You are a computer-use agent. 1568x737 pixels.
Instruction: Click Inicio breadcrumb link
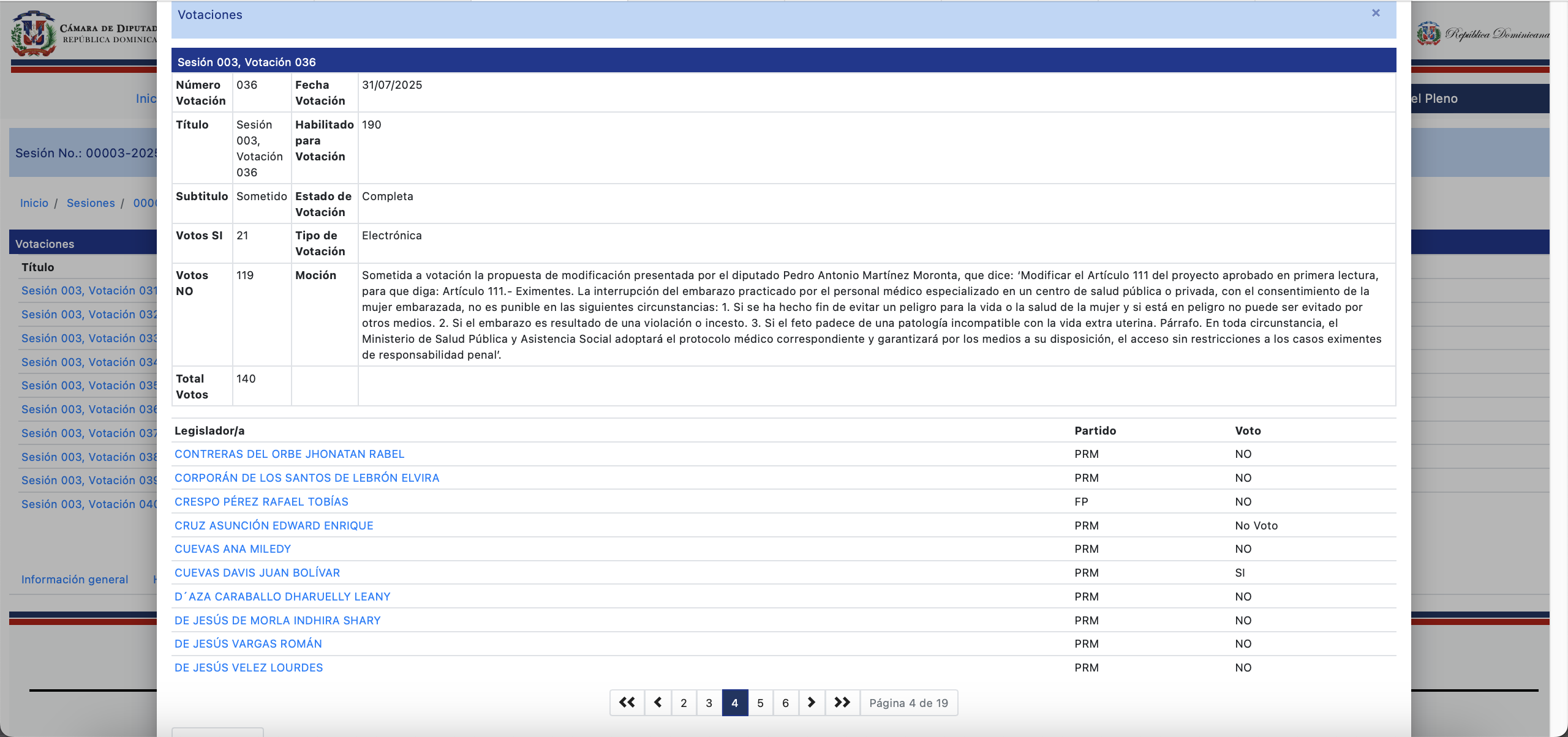(34, 203)
